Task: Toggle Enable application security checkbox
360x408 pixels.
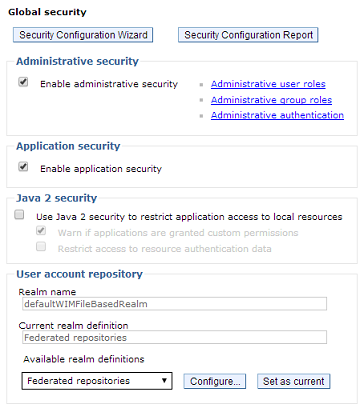Action: tap(23, 167)
